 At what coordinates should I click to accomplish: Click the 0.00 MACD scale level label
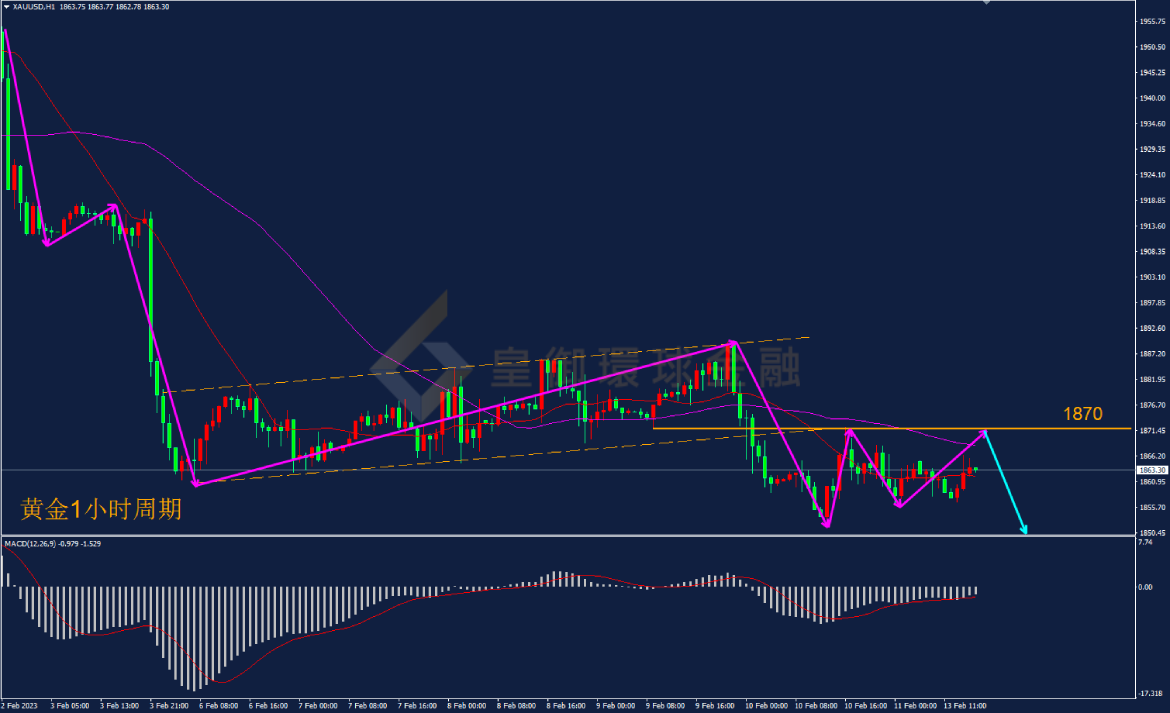click(1145, 587)
